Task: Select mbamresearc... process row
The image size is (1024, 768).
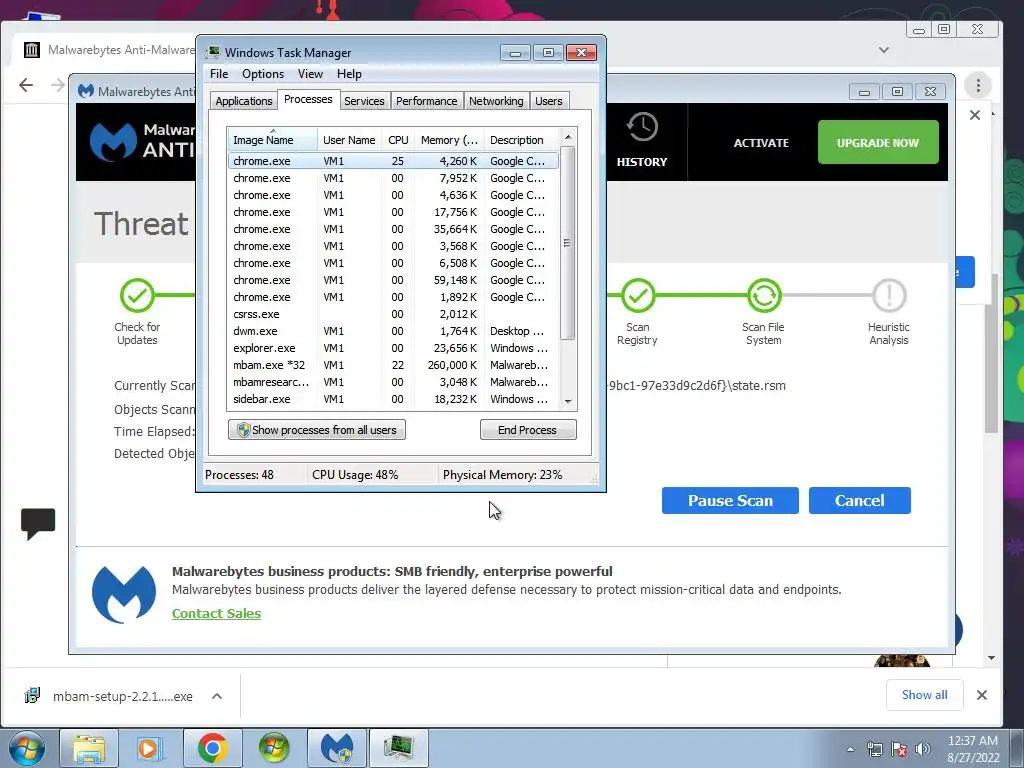Action: [393, 382]
